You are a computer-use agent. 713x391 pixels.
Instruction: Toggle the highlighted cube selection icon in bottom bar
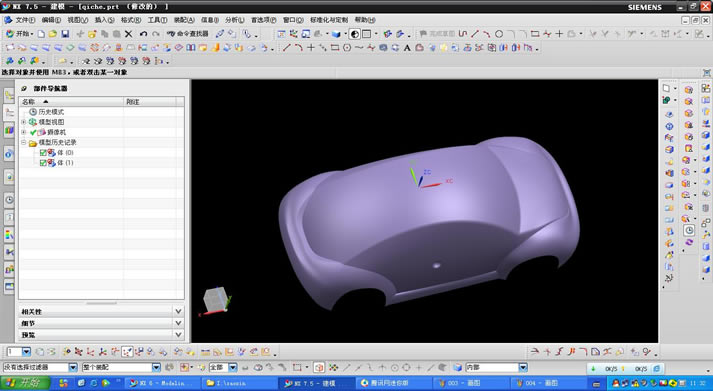tap(319, 367)
